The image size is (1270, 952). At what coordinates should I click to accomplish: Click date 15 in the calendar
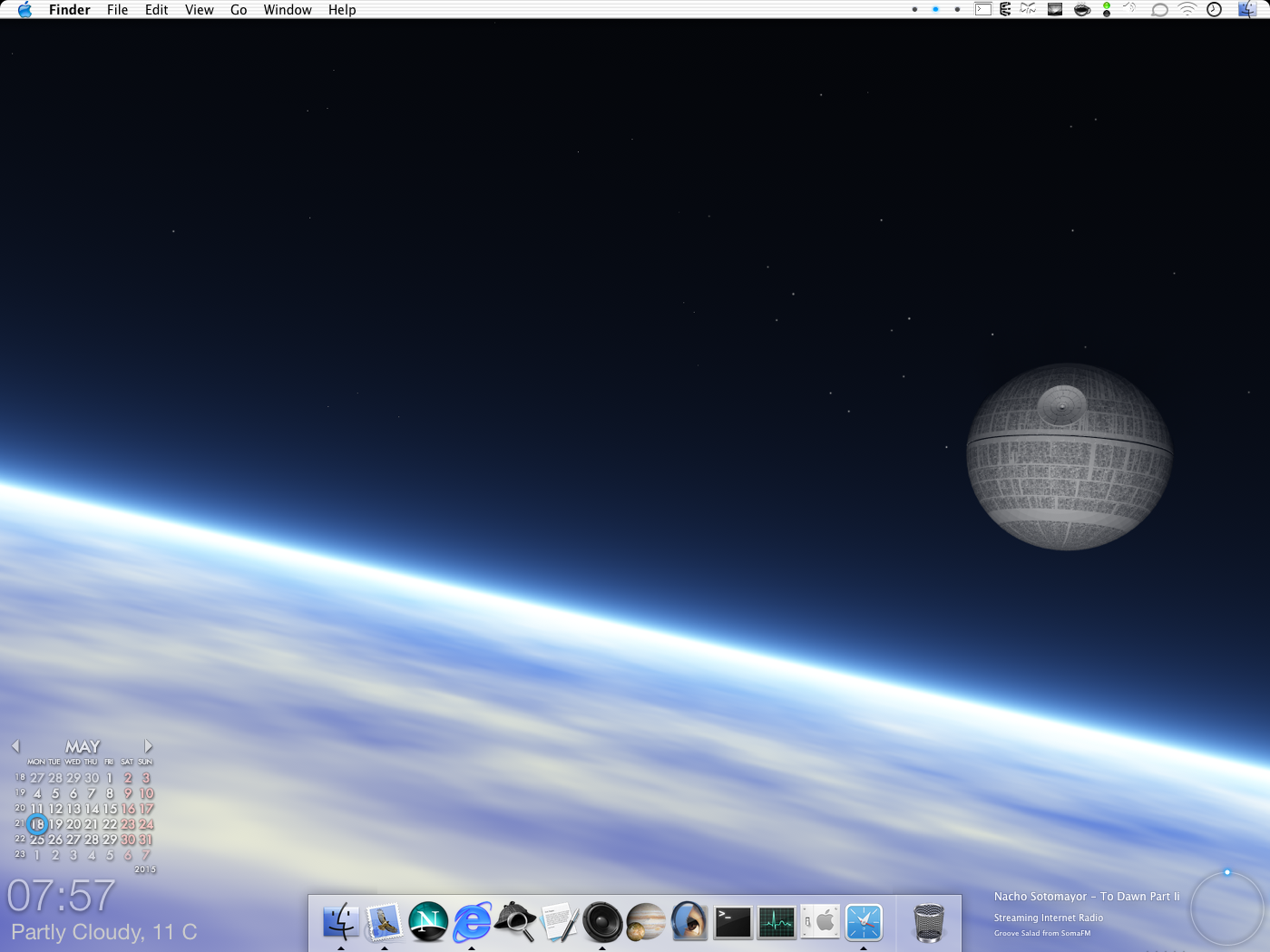pyautogui.click(x=110, y=809)
